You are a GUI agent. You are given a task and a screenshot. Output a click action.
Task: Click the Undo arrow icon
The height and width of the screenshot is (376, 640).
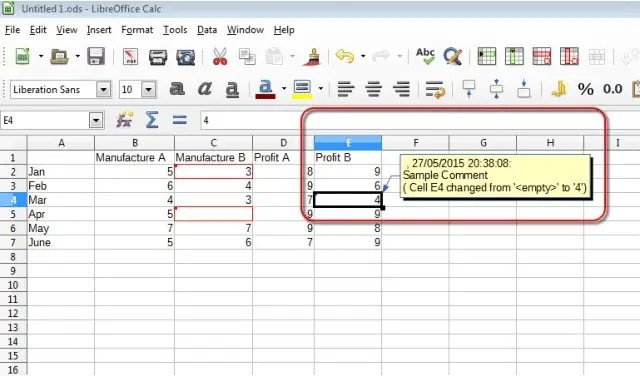point(345,56)
